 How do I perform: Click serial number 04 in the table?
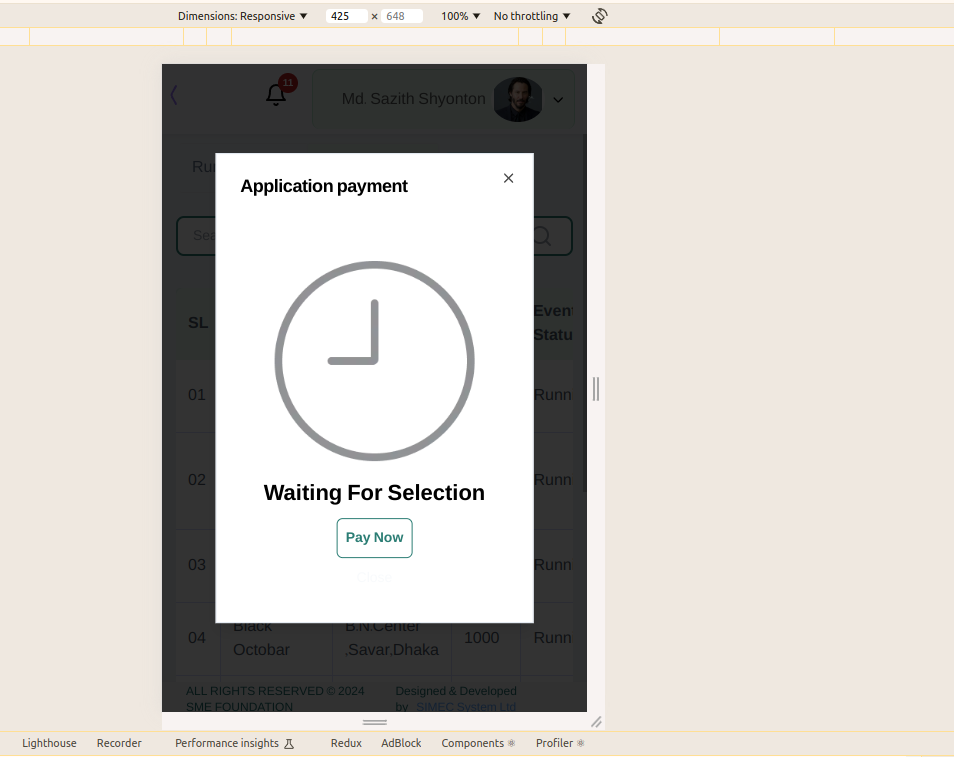[197, 638]
